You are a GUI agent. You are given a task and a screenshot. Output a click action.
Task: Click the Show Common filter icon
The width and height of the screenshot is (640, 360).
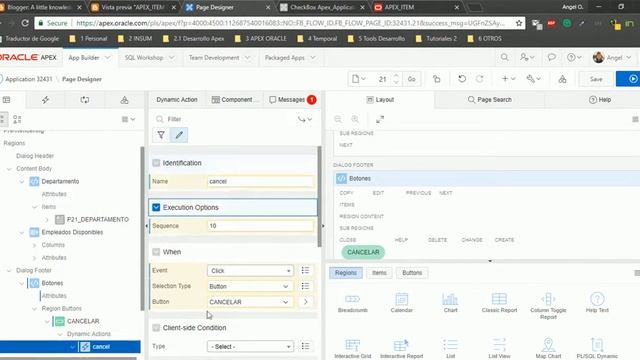click(161, 135)
